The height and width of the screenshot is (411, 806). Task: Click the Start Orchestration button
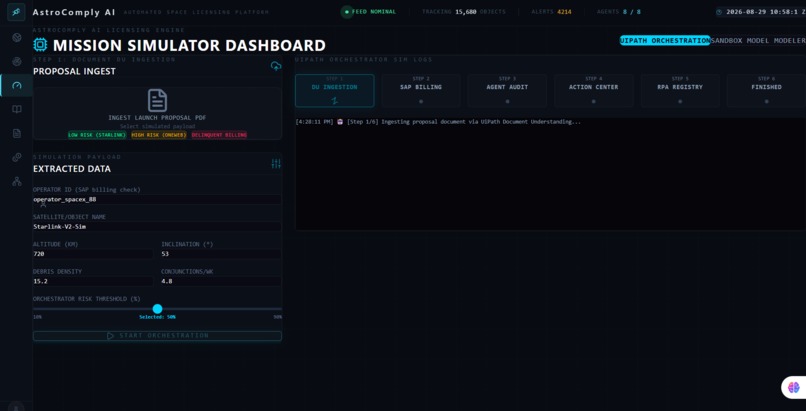(157, 336)
